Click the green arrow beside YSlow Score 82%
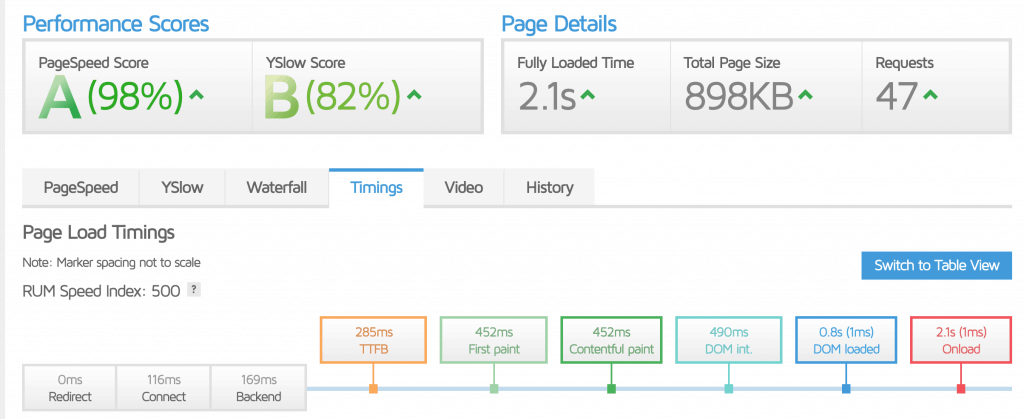1024x419 pixels. point(414,96)
